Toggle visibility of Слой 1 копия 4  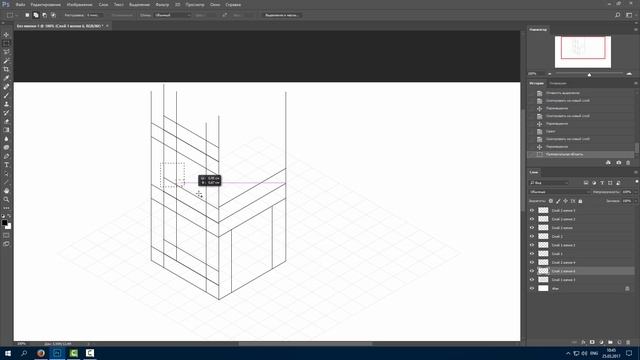tap(532, 262)
